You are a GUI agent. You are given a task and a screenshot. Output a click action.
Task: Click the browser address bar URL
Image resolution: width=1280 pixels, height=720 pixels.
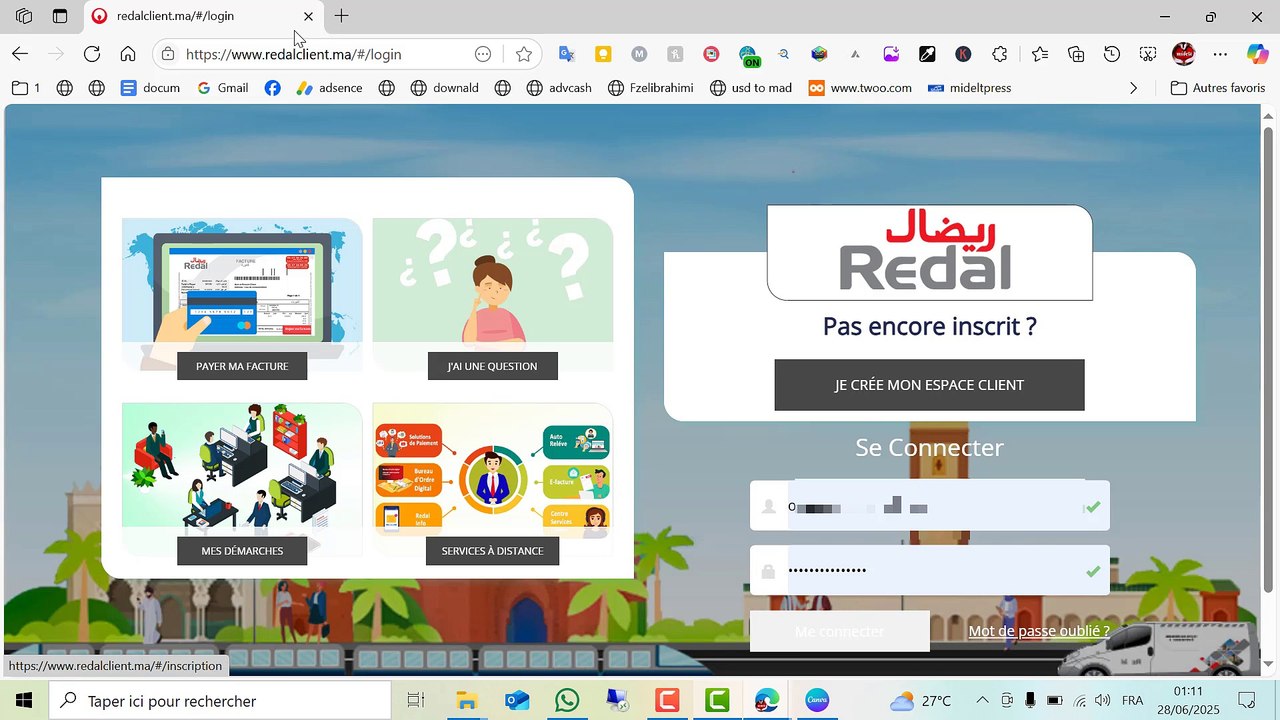(294, 54)
